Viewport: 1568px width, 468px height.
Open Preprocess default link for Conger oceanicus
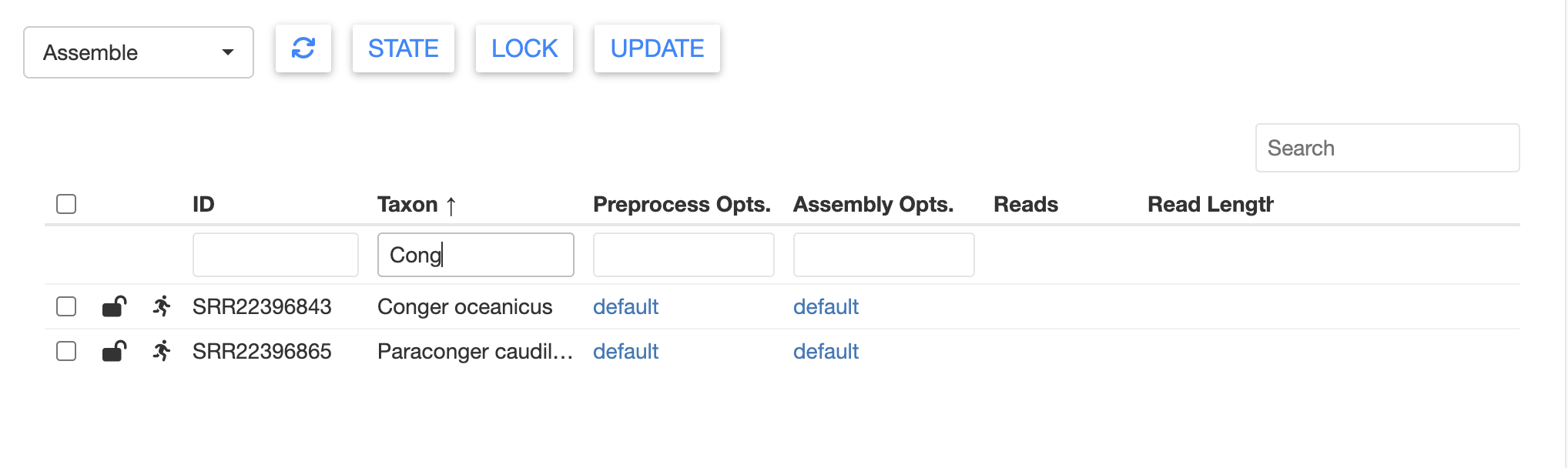(625, 306)
